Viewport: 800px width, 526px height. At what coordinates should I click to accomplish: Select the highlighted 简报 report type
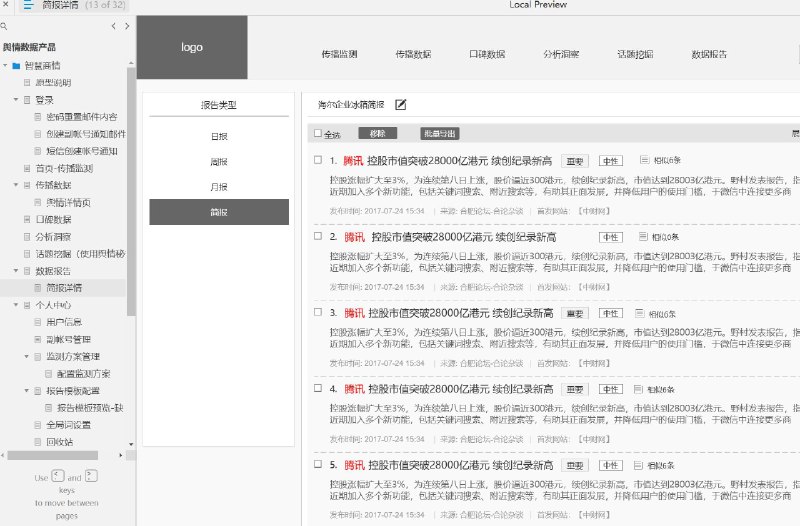coord(219,212)
